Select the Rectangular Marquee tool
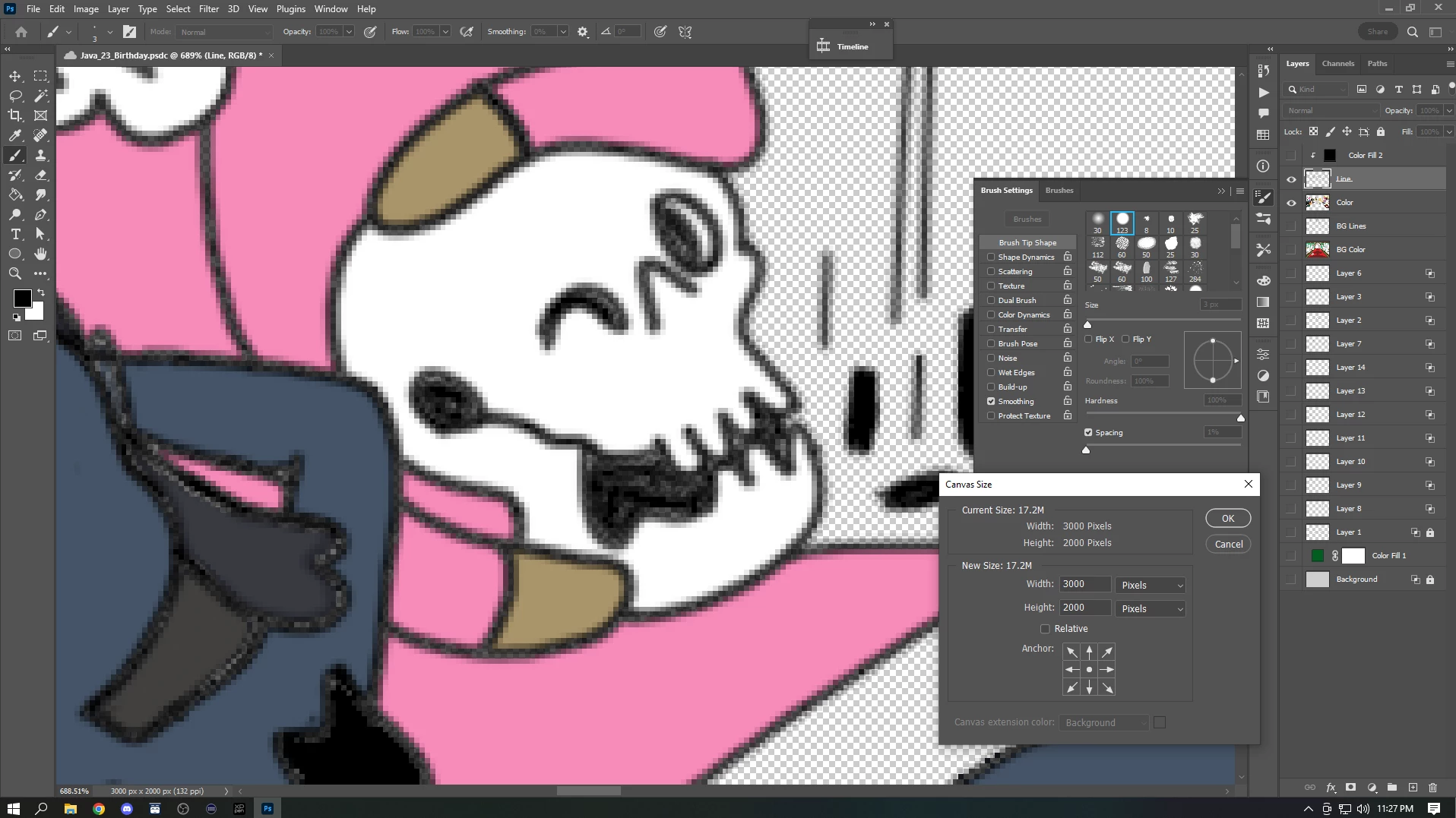Image resolution: width=1456 pixels, height=818 pixels. pos(41,76)
